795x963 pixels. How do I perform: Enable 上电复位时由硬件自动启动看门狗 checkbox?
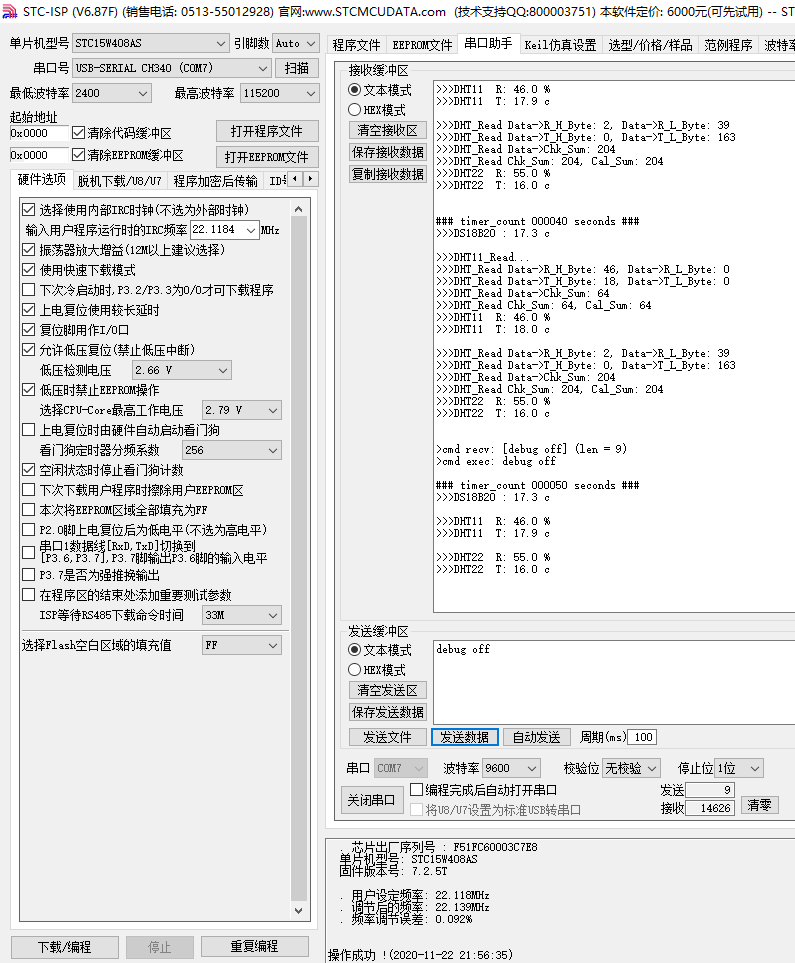tap(28, 430)
